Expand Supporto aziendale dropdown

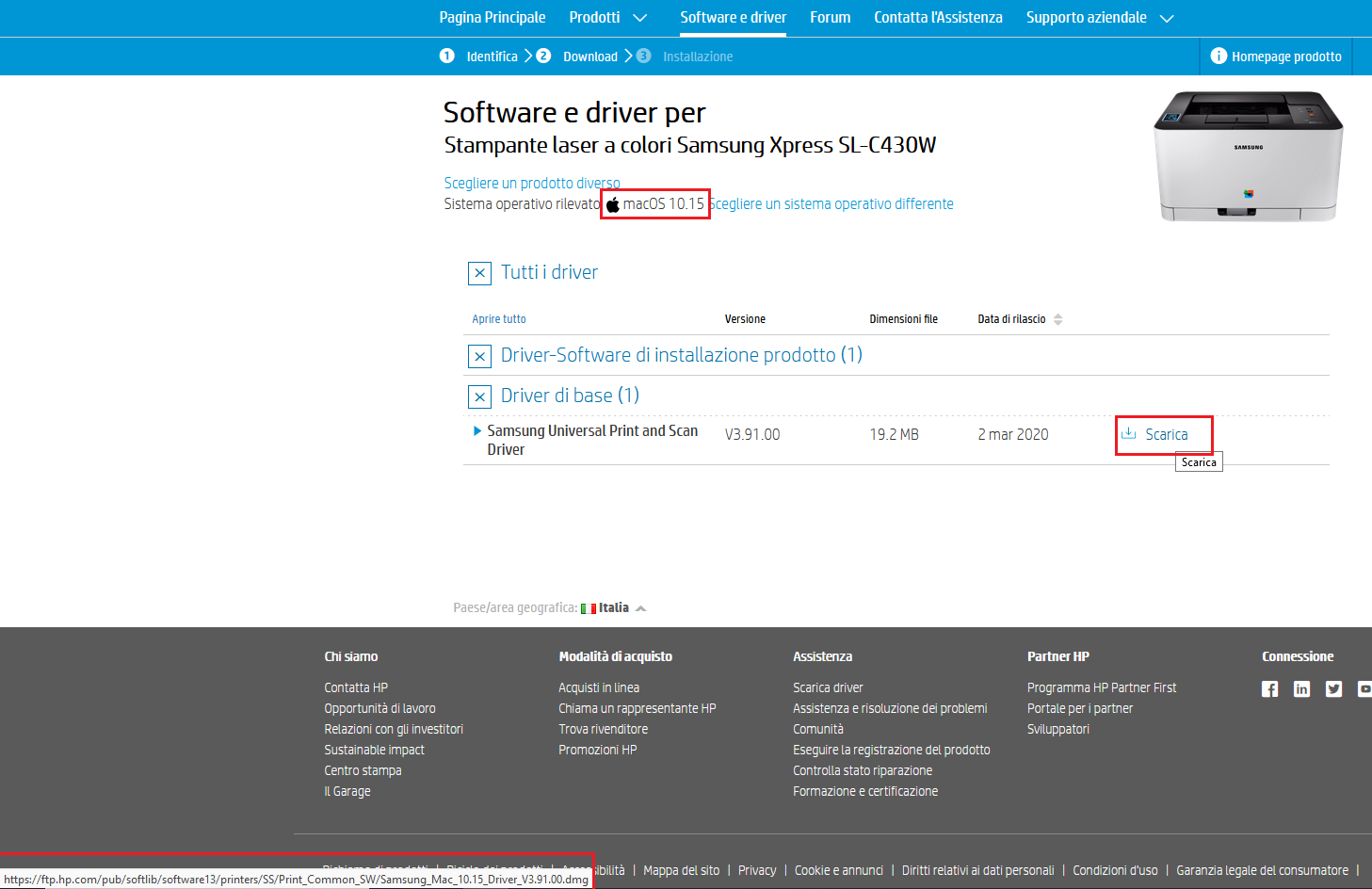(x=1100, y=17)
